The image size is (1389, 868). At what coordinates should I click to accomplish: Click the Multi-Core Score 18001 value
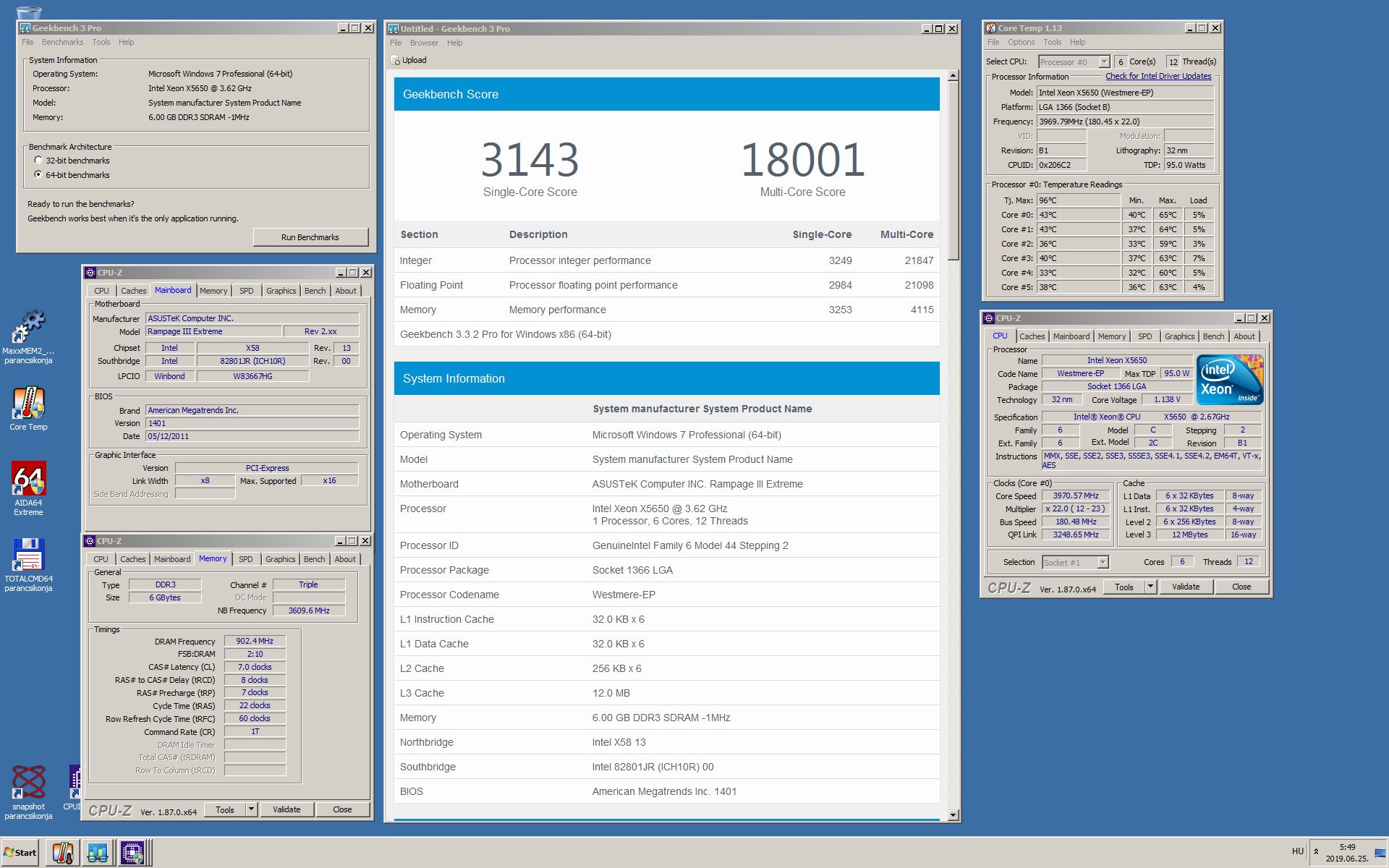click(x=802, y=160)
